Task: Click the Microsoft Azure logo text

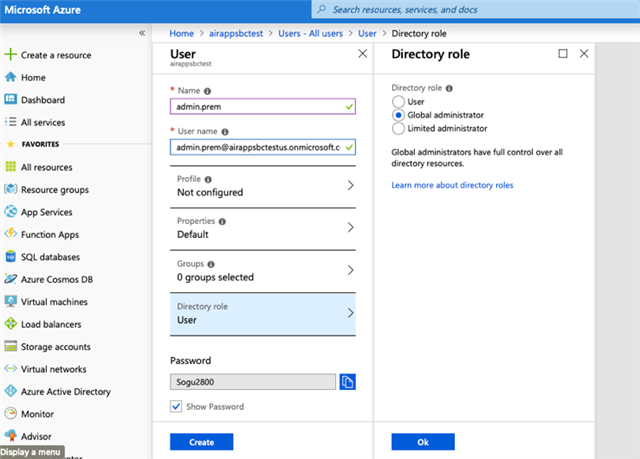Action: coord(42,10)
